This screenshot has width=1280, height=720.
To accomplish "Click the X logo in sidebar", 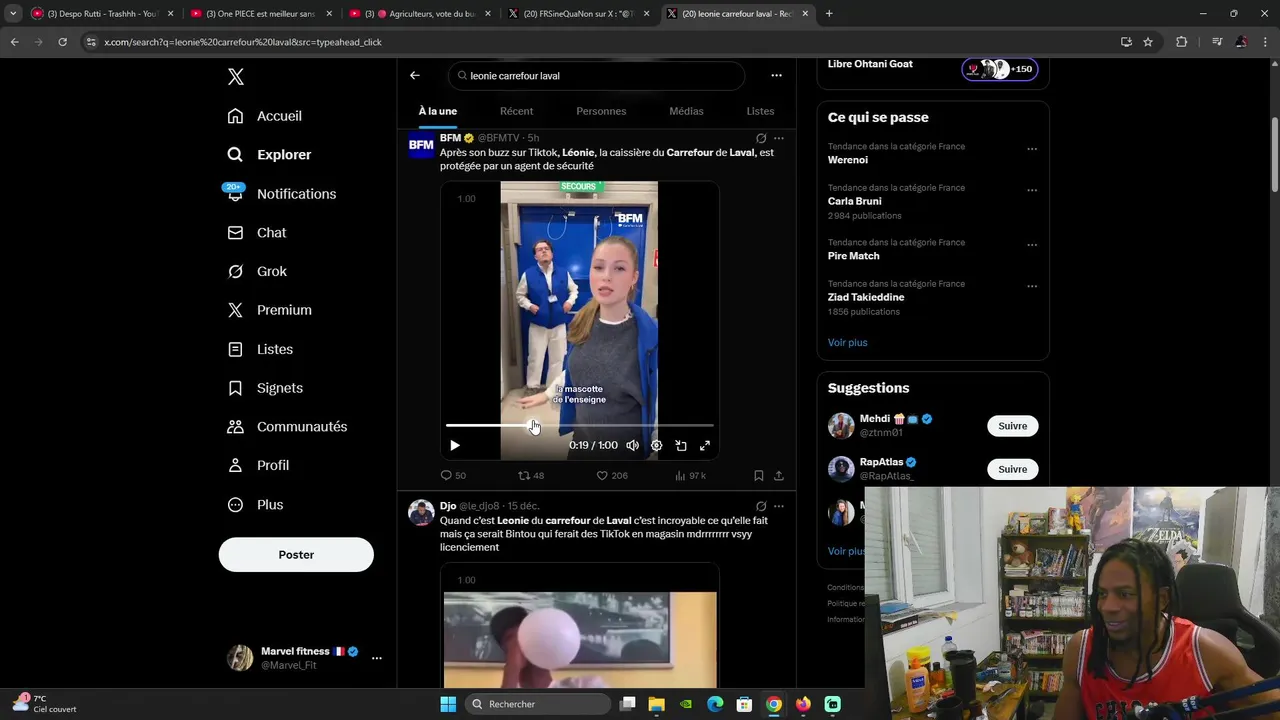I will click(x=235, y=77).
